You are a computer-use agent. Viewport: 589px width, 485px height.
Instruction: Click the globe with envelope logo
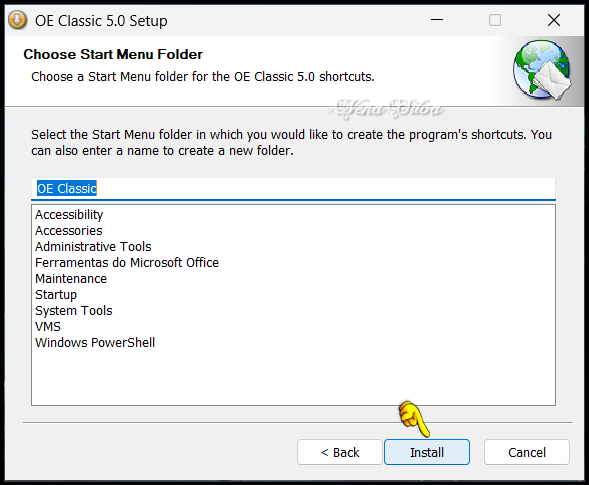coord(542,70)
